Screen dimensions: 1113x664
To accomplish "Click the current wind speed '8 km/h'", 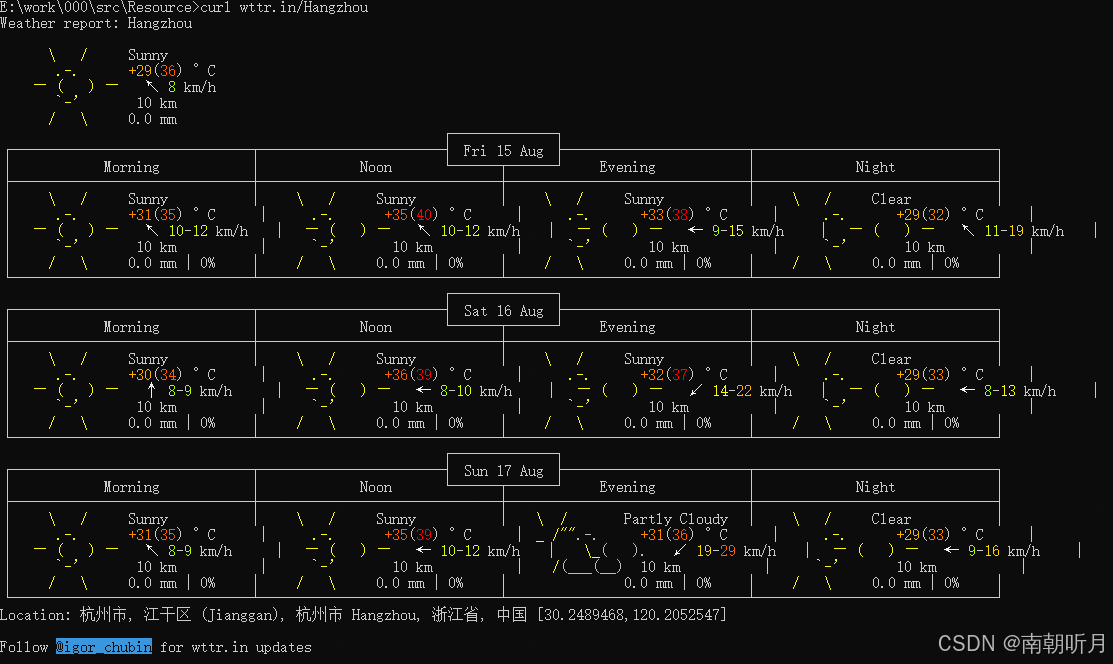I will click(x=192, y=87).
